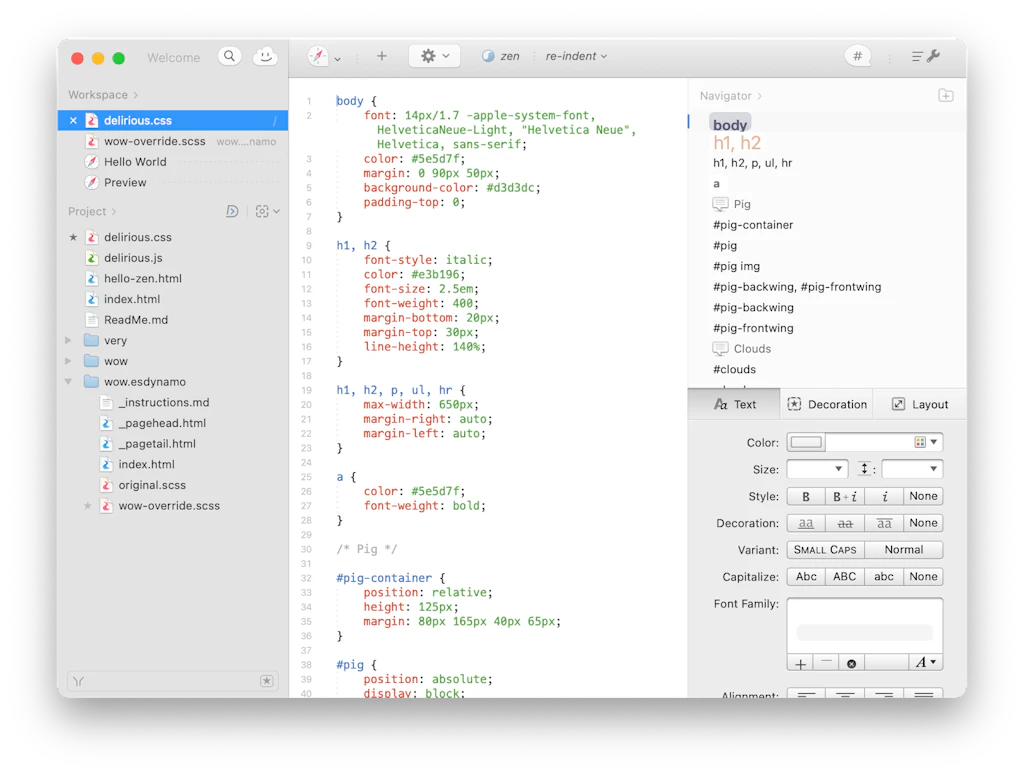The image size is (1024, 774).
Task: Apply overline decoration
Action: point(884,523)
